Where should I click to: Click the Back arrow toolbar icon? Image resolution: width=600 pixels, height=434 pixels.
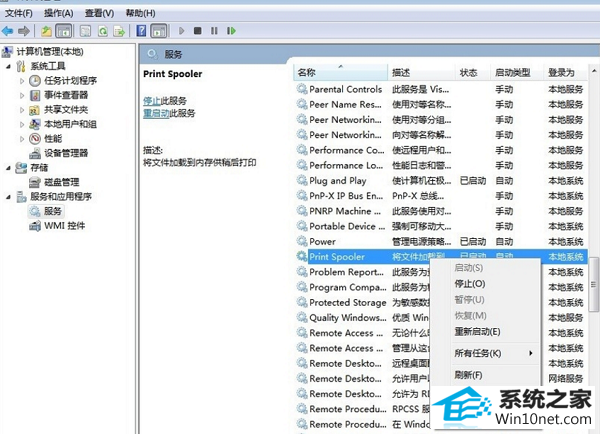pos(7,31)
